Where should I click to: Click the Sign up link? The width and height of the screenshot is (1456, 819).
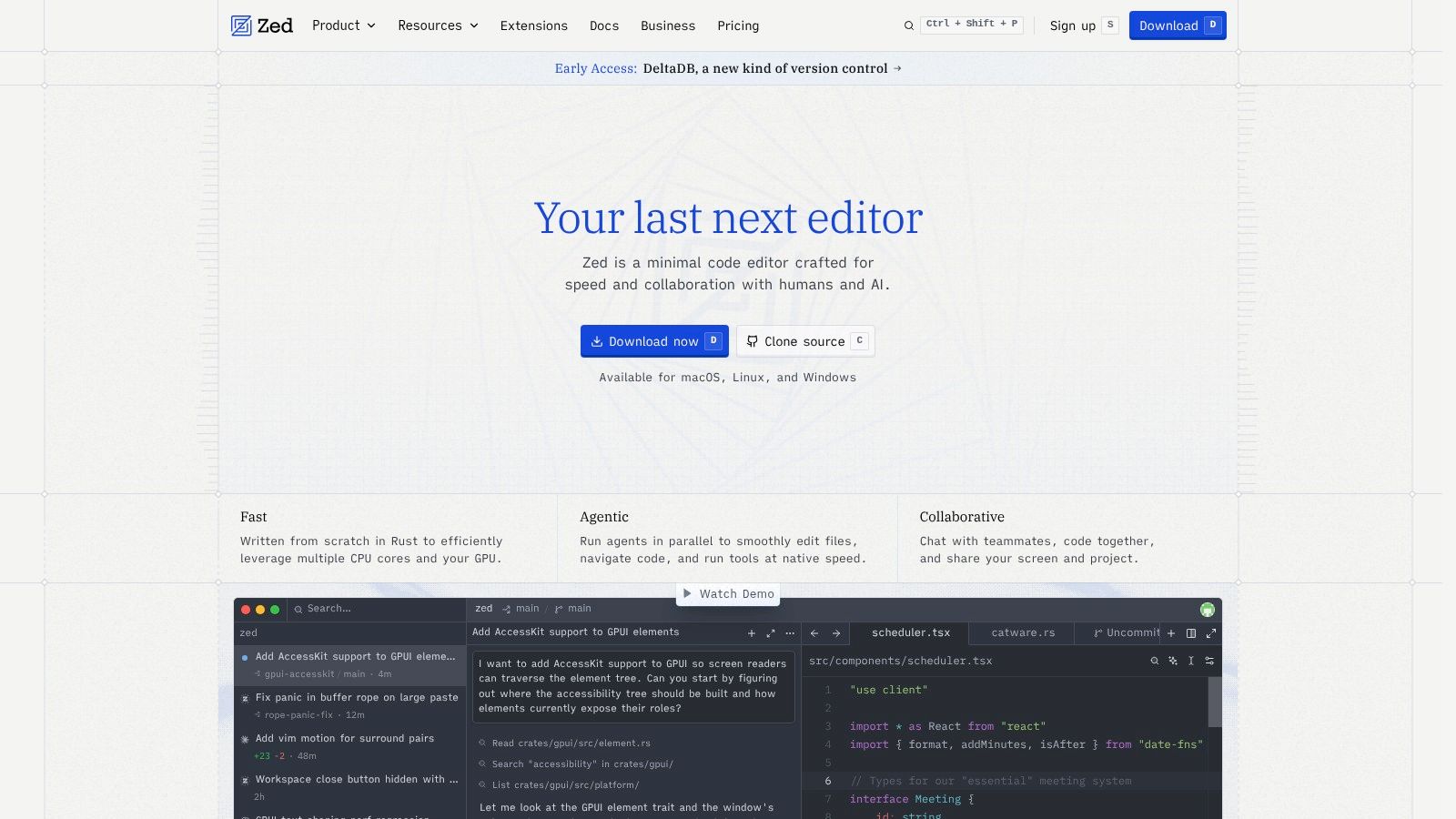1083,25
